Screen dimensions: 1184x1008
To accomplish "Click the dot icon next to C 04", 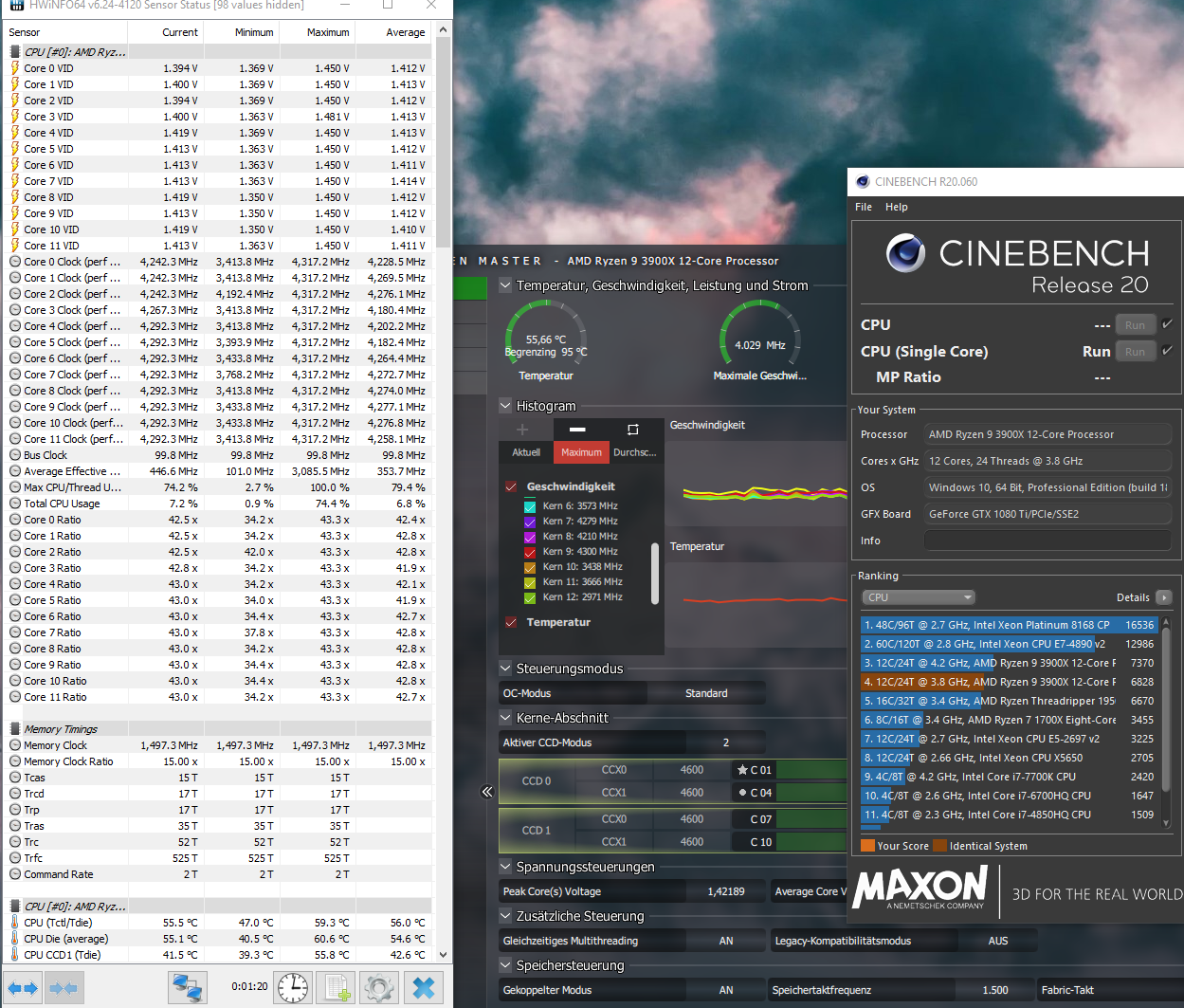I will point(742,793).
